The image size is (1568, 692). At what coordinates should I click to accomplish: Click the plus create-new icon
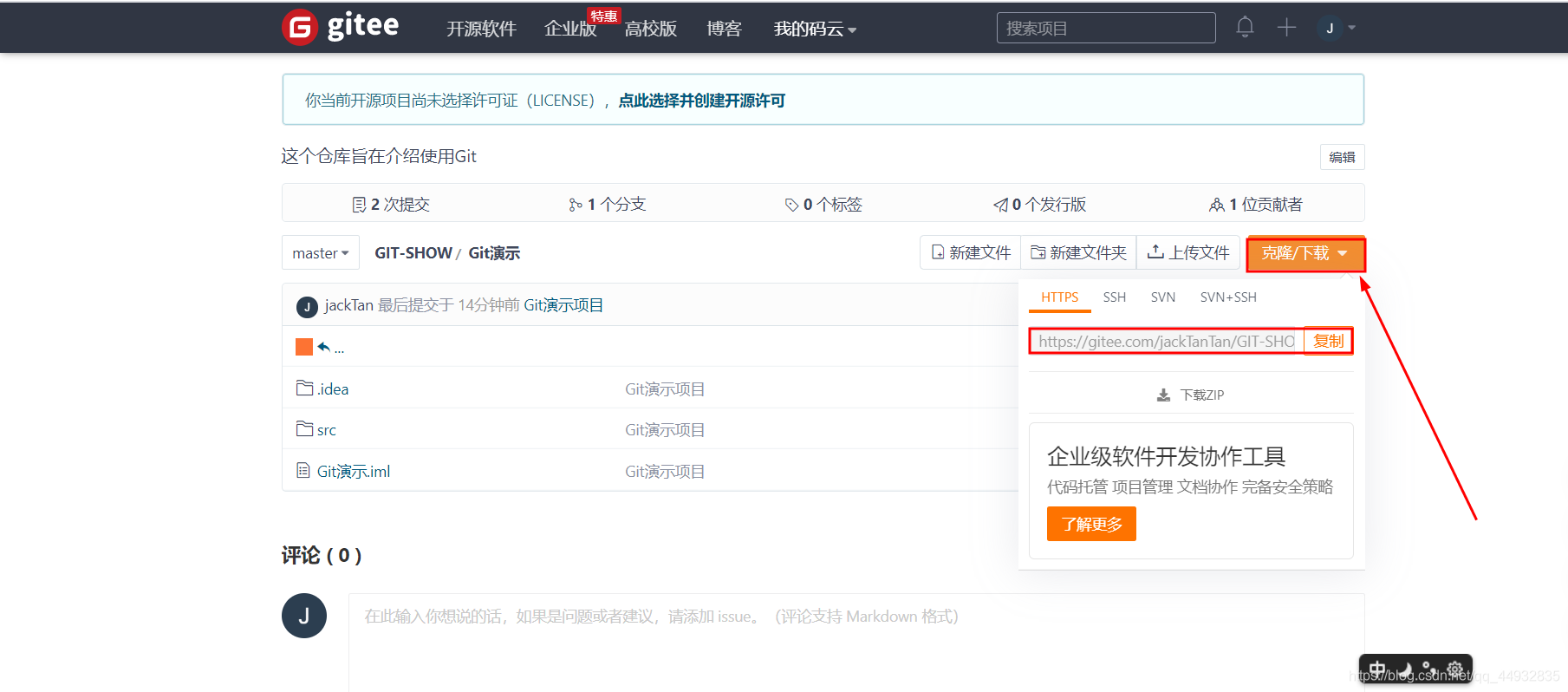point(1286,28)
